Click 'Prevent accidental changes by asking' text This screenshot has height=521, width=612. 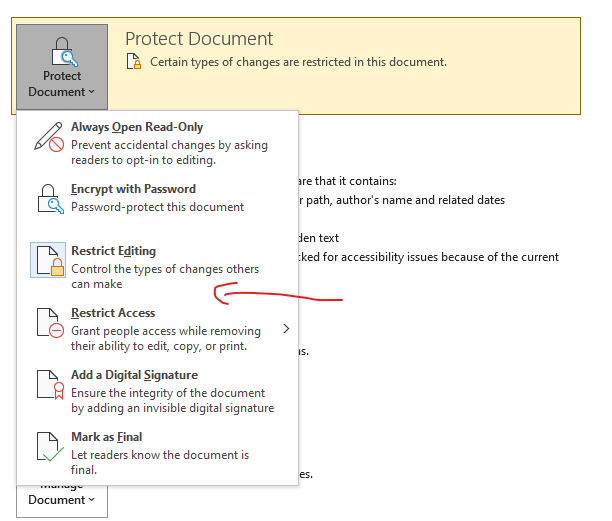coord(169,145)
